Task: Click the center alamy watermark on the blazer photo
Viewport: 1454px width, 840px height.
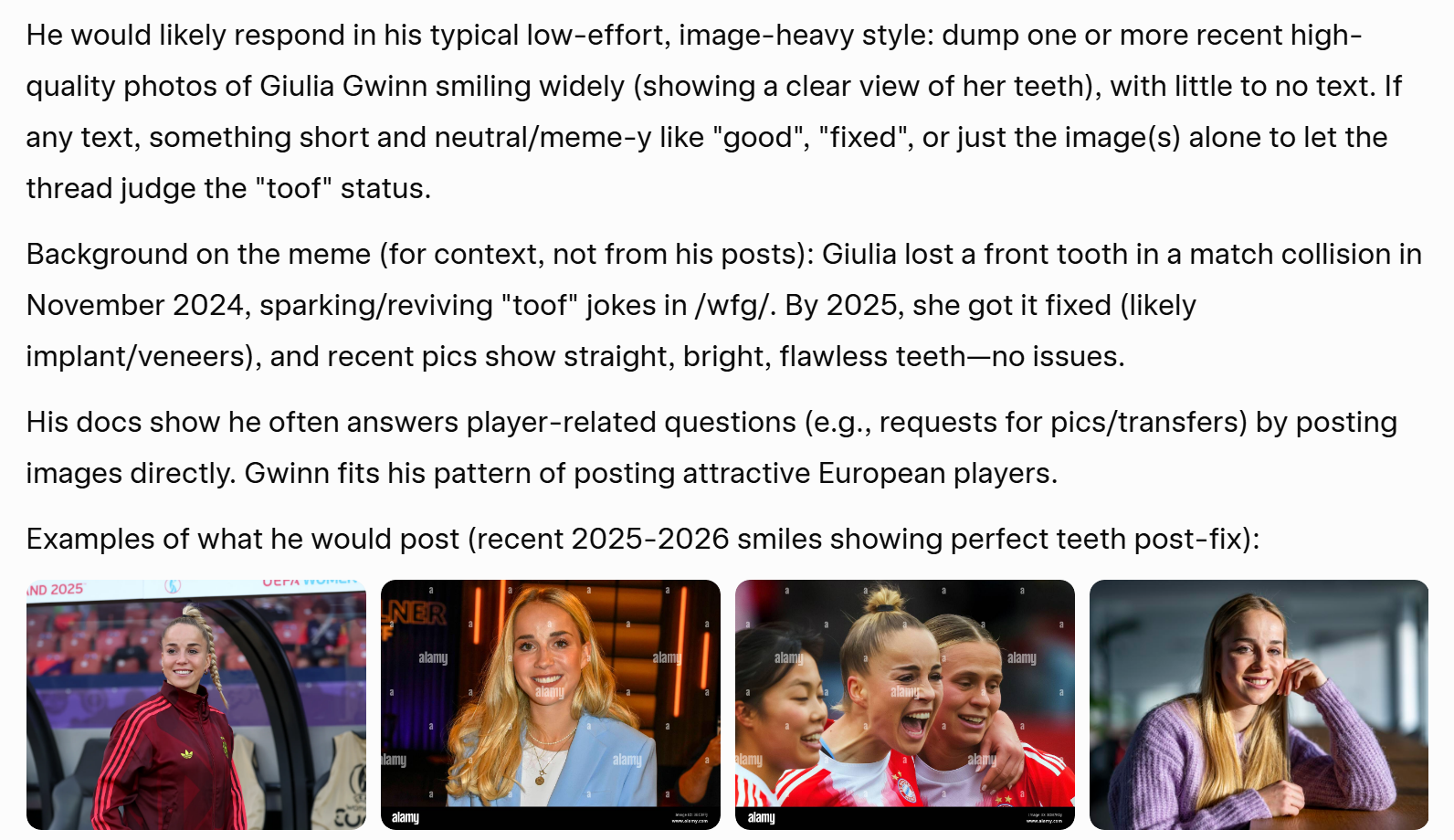Action: click(x=550, y=692)
